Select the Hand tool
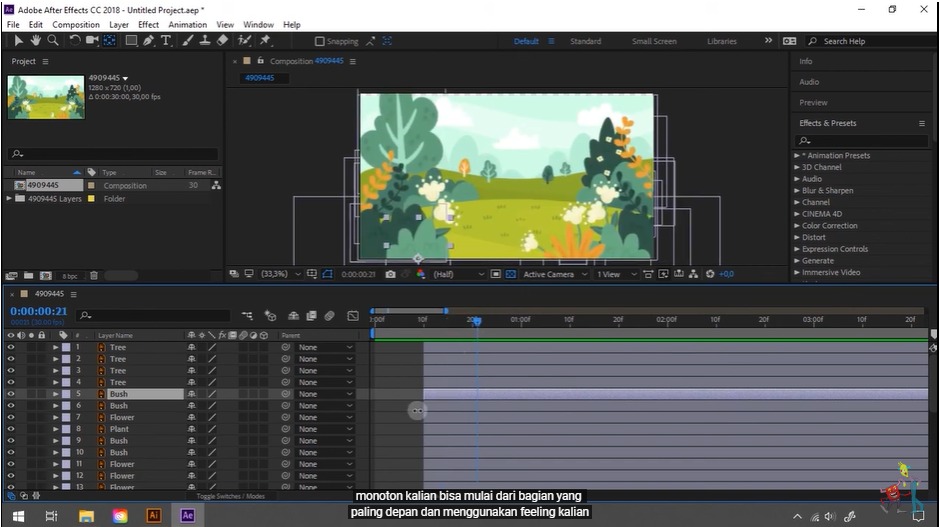This screenshot has height=527, width=940. [x=36, y=41]
